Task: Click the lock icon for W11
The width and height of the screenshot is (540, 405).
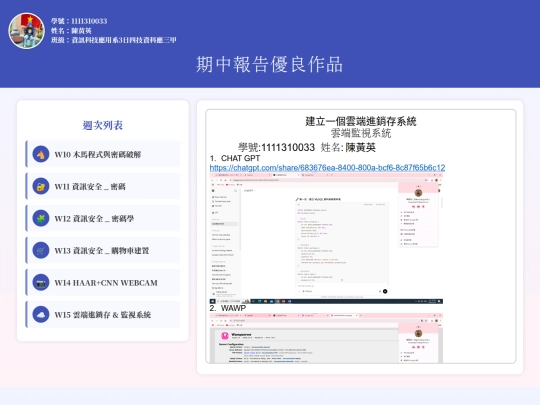Action: coord(41,186)
